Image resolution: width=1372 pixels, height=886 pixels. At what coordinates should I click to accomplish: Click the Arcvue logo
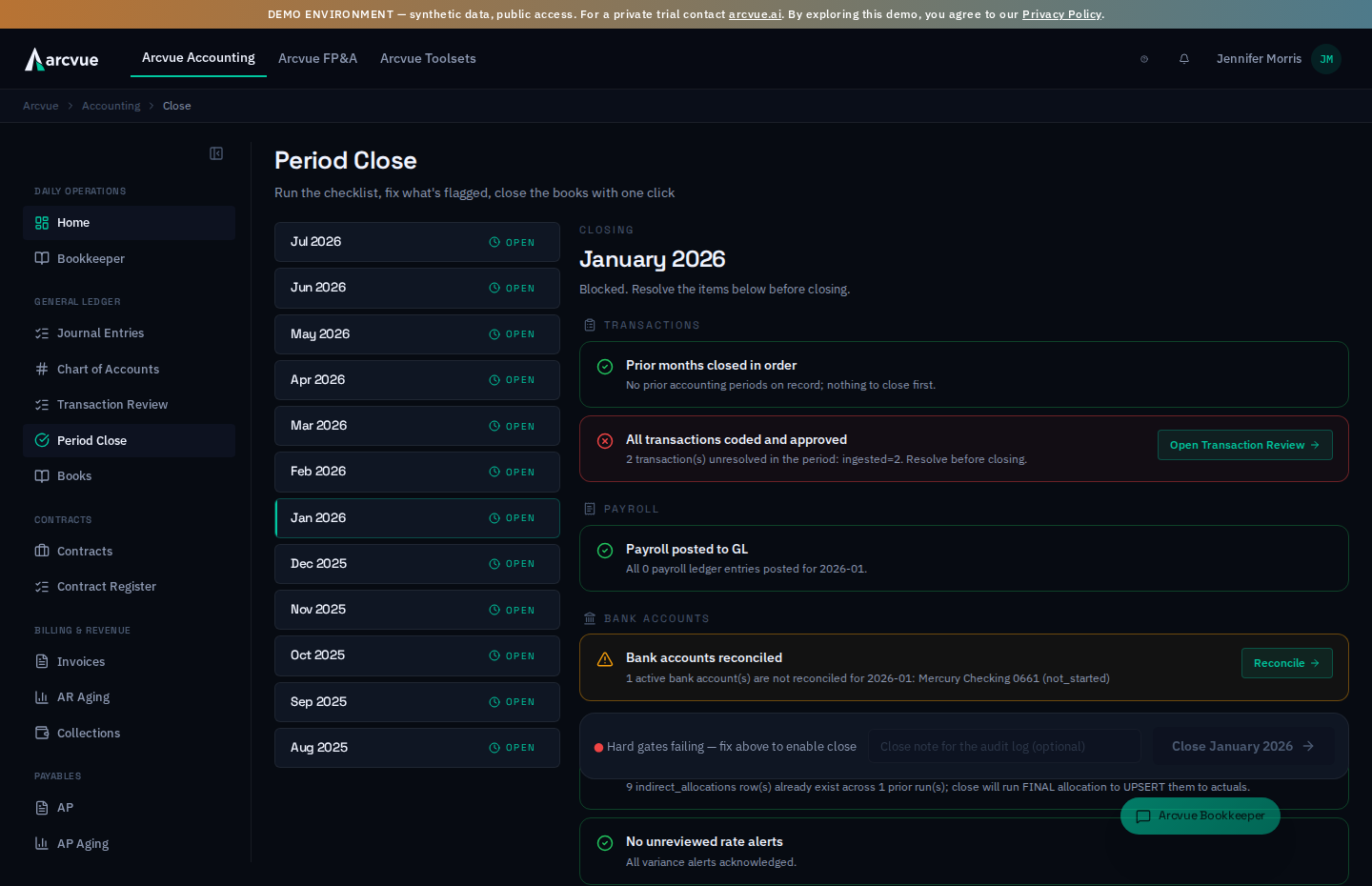pyautogui.click(x=62, y=59)
